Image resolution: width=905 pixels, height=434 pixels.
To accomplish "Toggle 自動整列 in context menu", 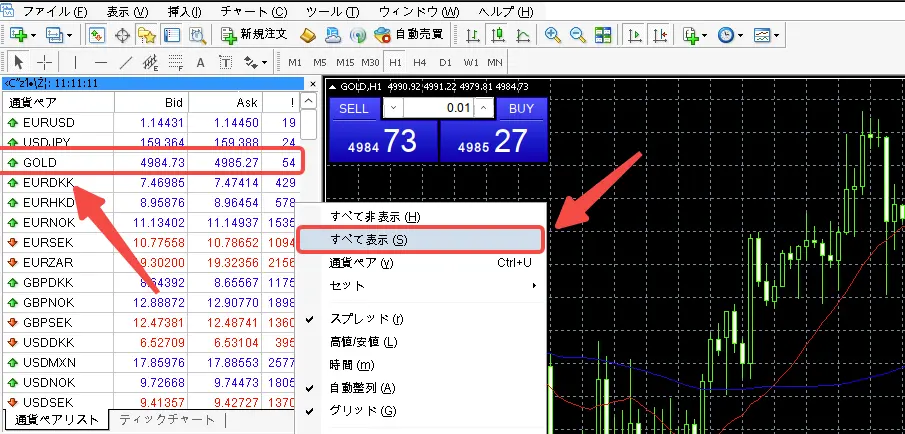I will (x=421, y=388).
